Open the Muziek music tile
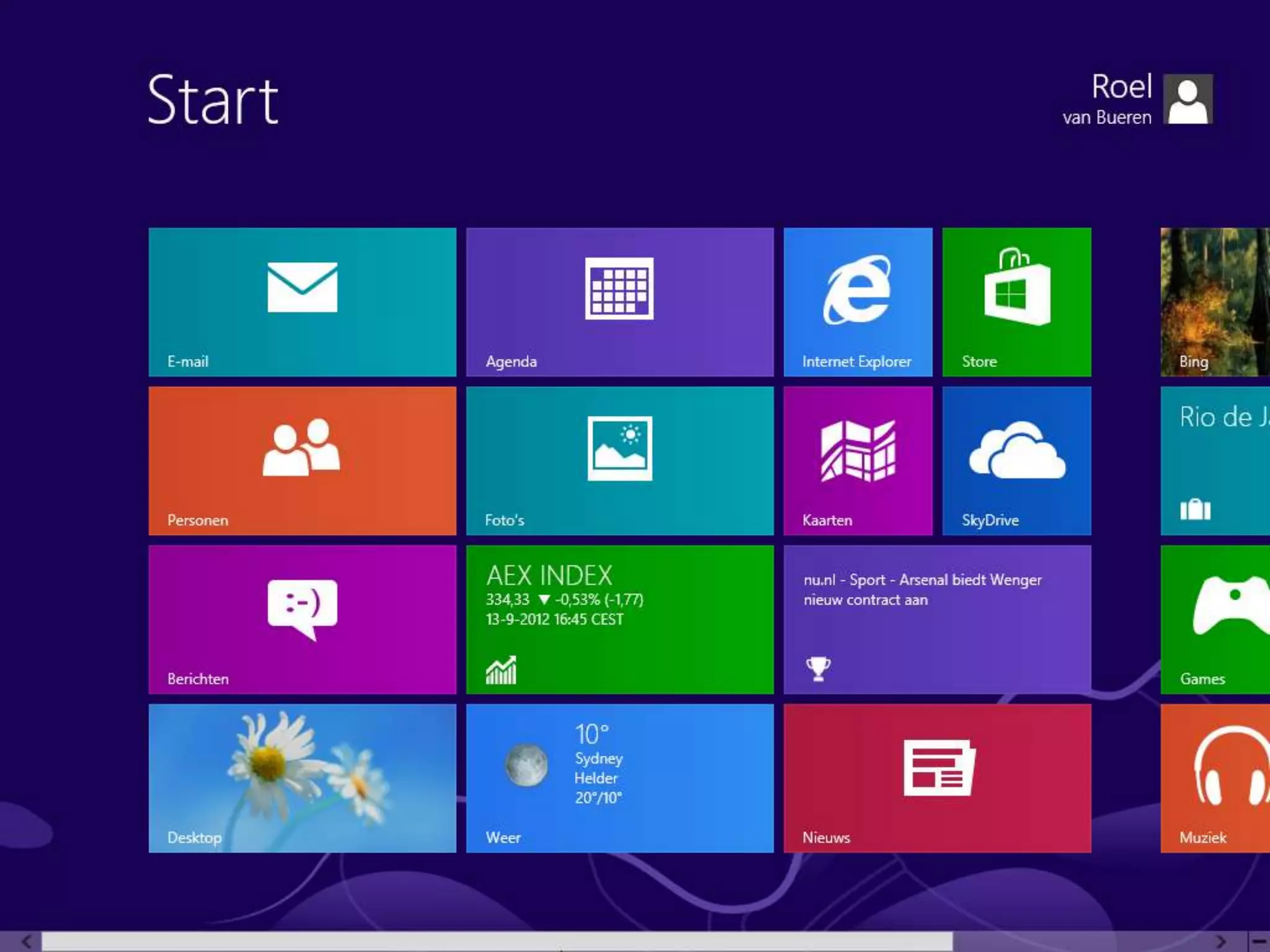 (x=1215, y=778)
